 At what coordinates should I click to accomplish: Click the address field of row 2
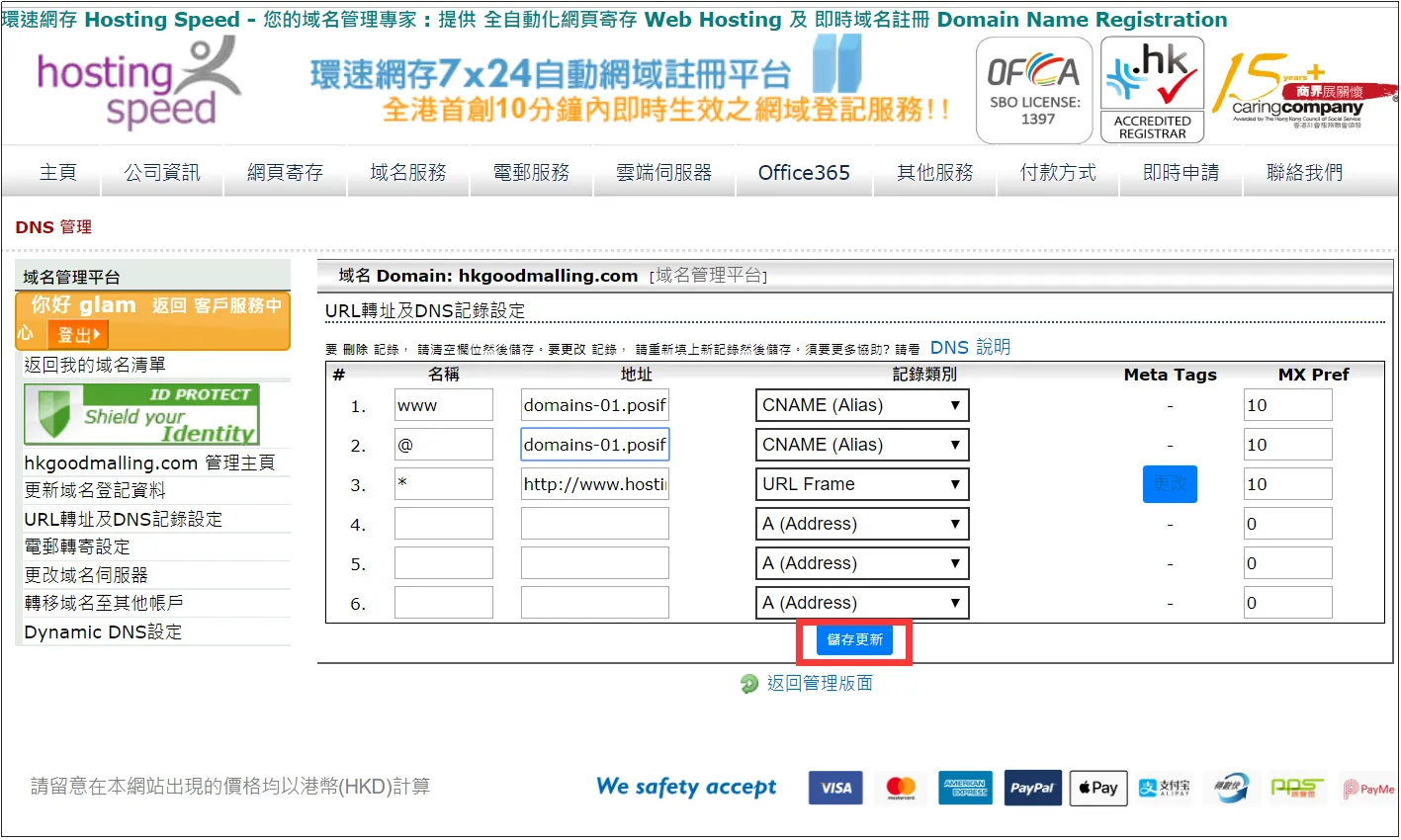coord(594,445)
